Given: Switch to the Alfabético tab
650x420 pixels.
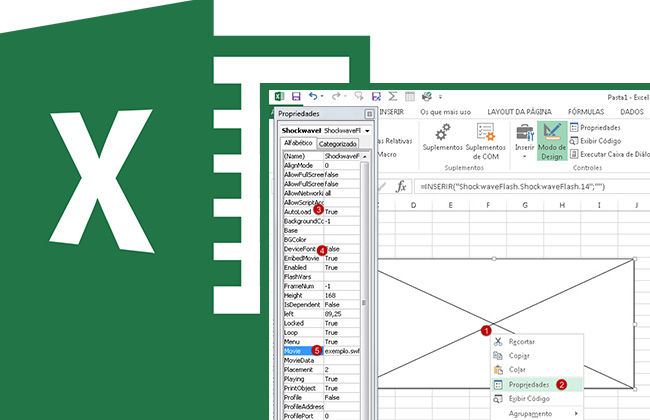Looking at the screenshot, I should pyautogui.click(x=298, y=143).
